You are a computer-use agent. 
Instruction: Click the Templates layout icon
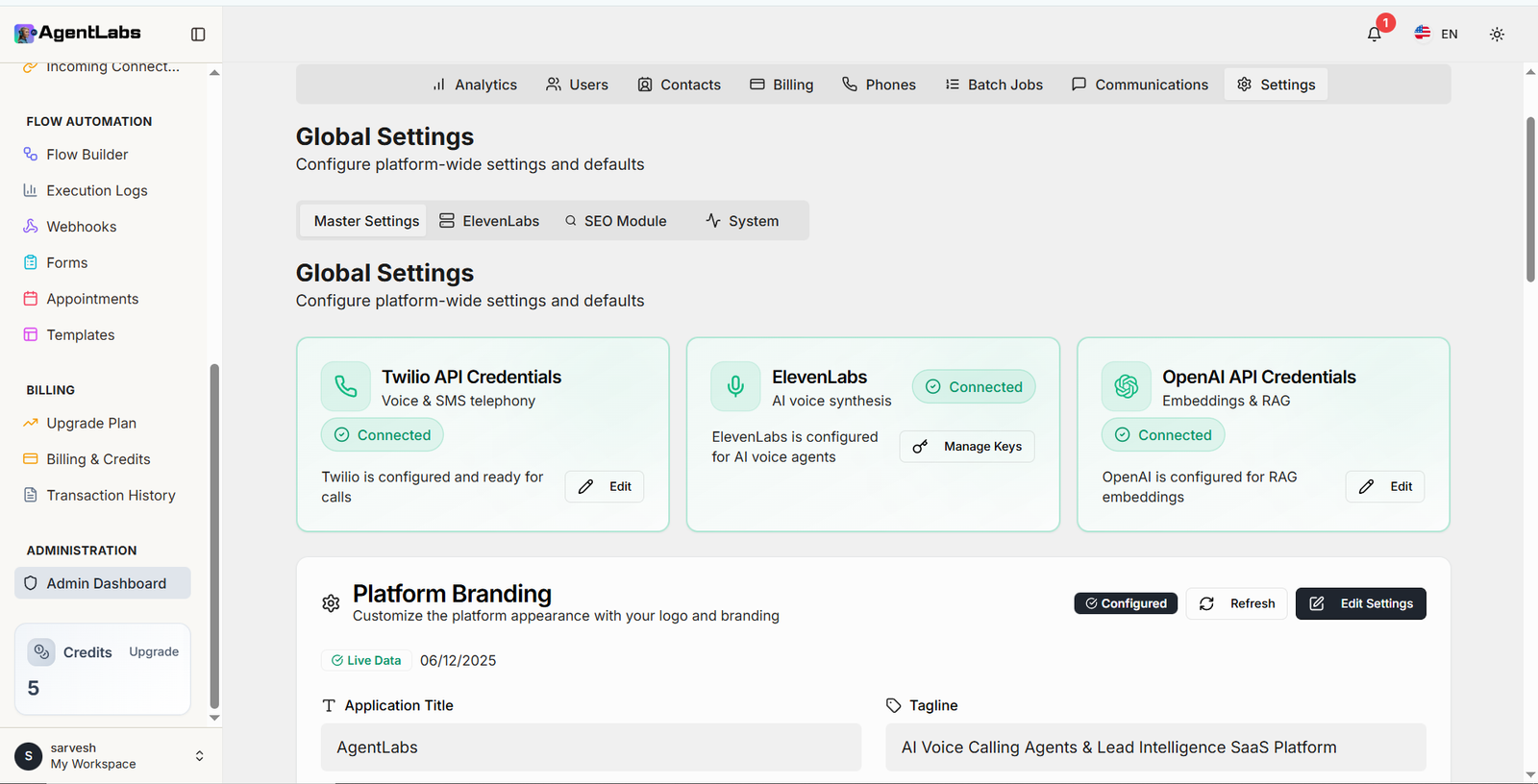tap(31, 334)
